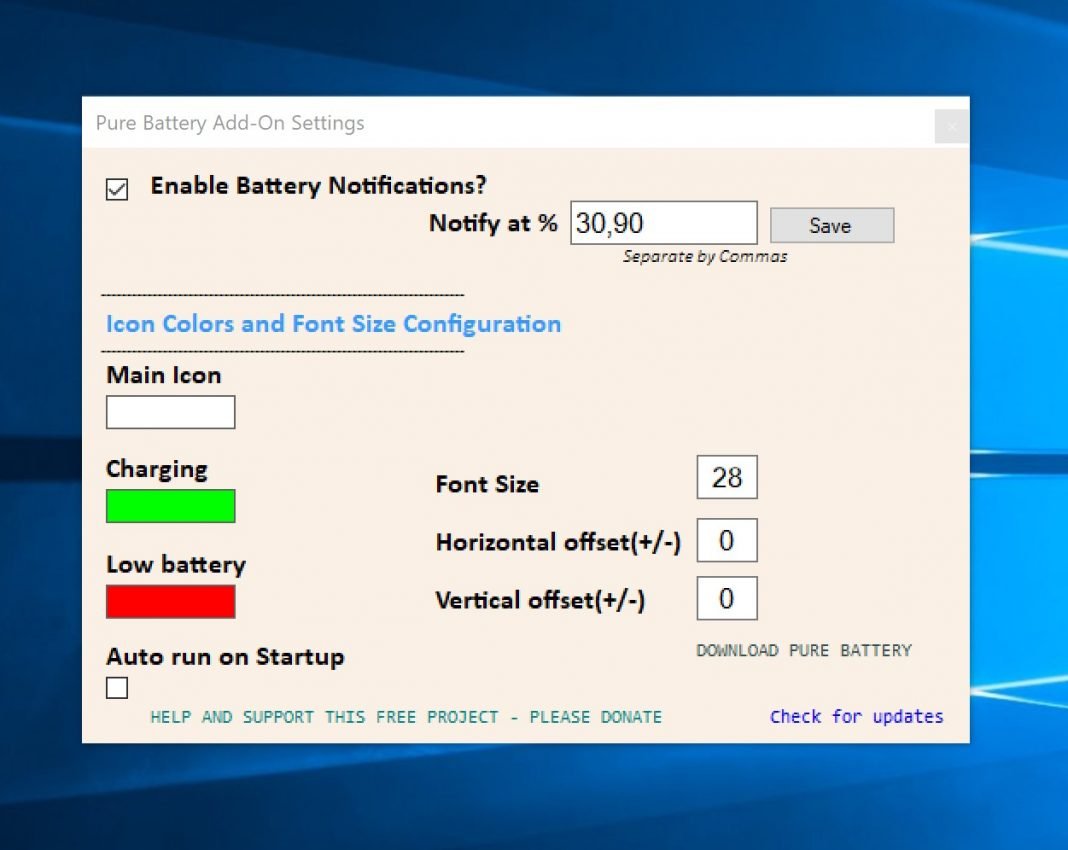Click the 'Horizontal offset(+/-)' label
This screenshot has height=850, width=1068.
(558, 542)
